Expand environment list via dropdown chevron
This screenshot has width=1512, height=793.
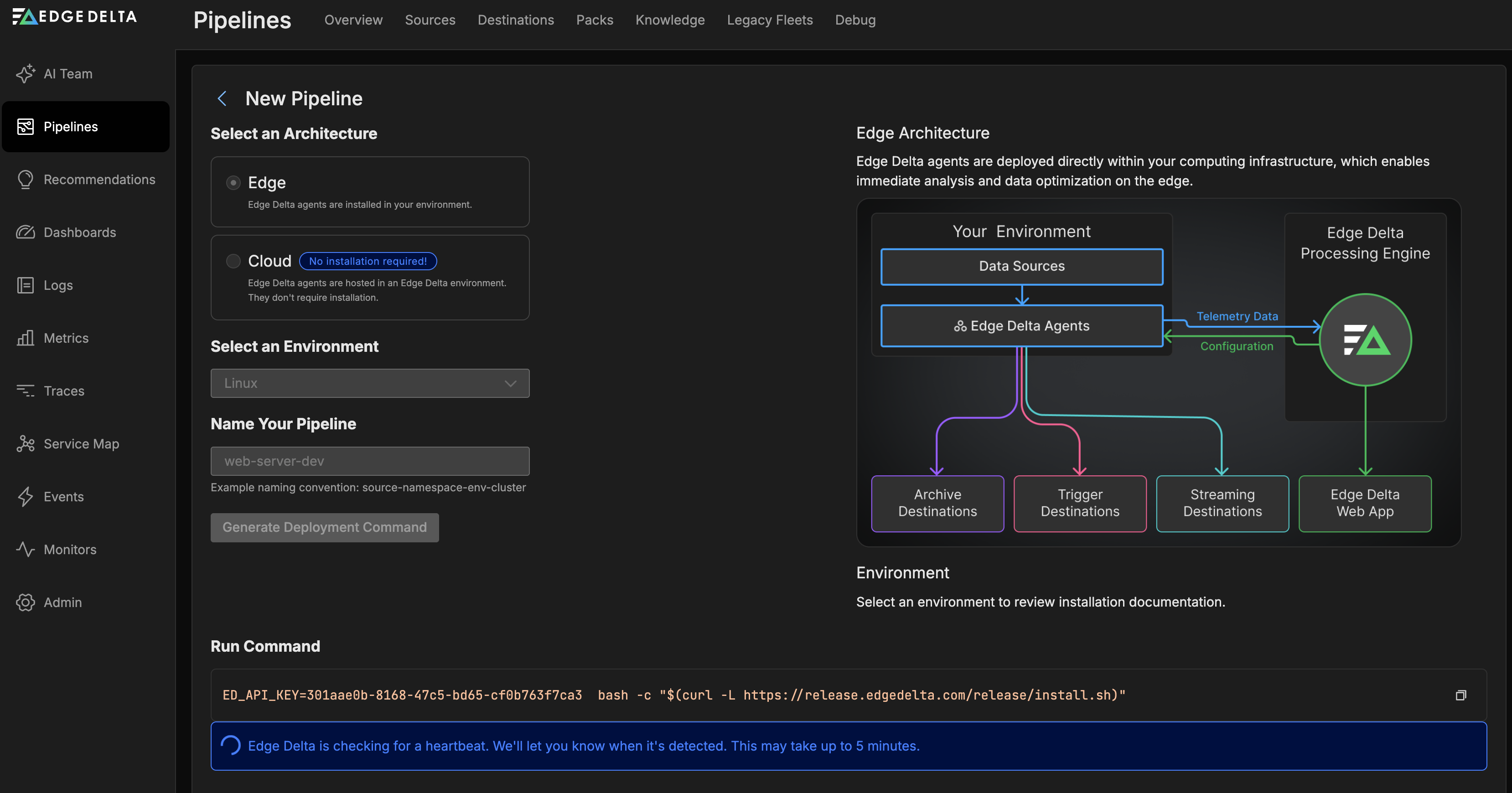[510, 383]
